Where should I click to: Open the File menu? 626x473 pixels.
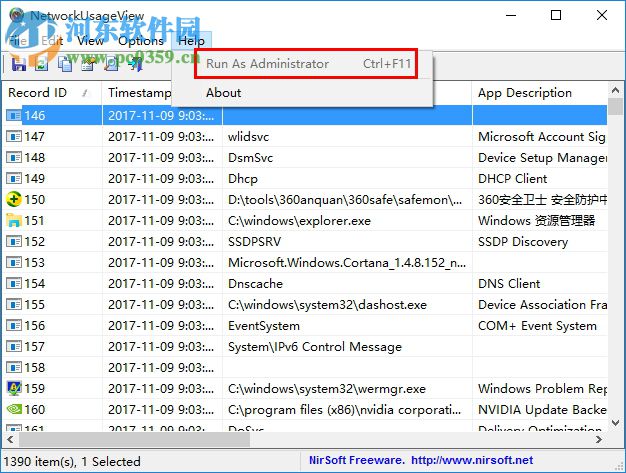click(x=18, y=41)
